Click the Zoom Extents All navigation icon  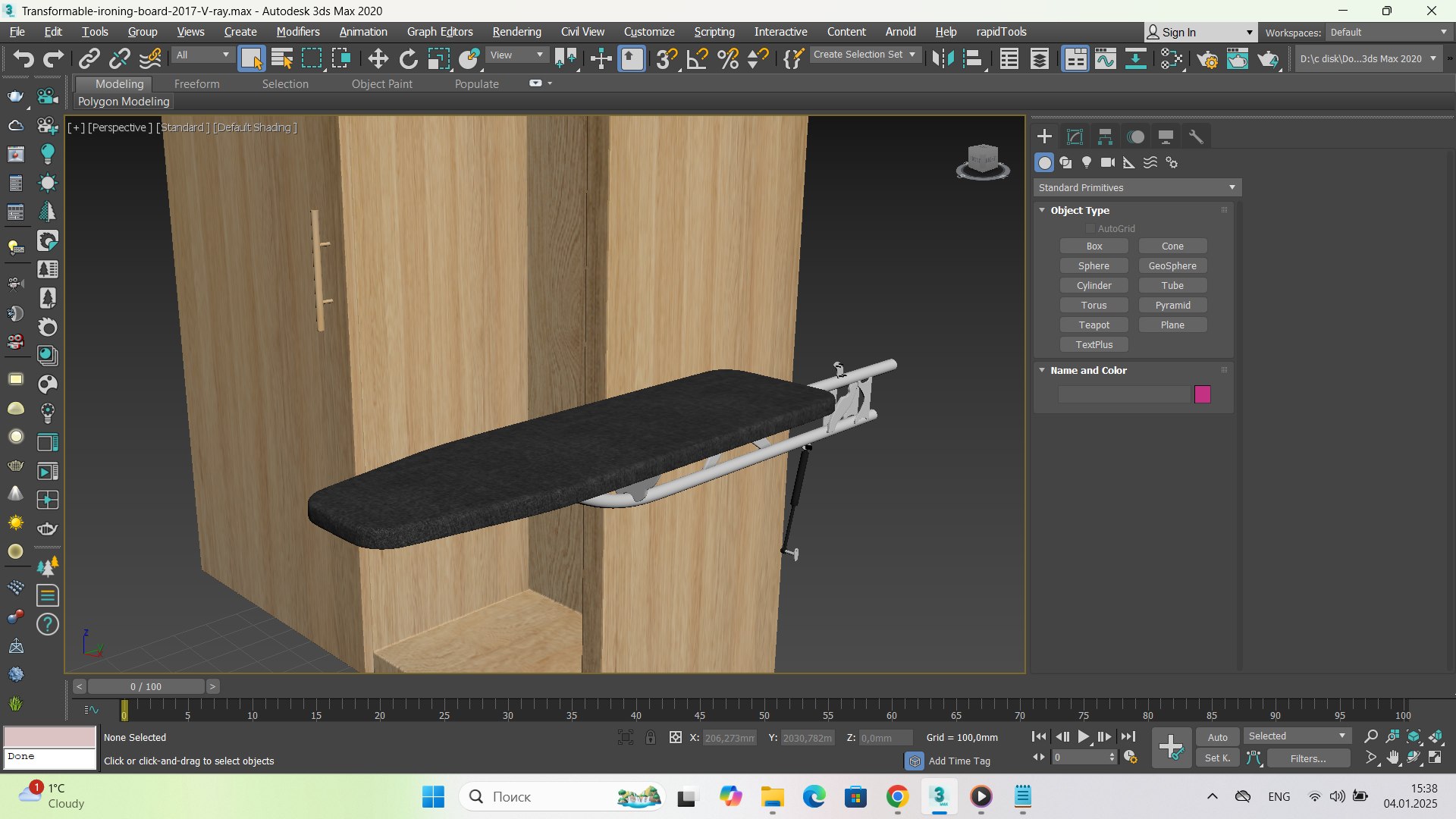pyautogui.click(x=1414, y=736)
